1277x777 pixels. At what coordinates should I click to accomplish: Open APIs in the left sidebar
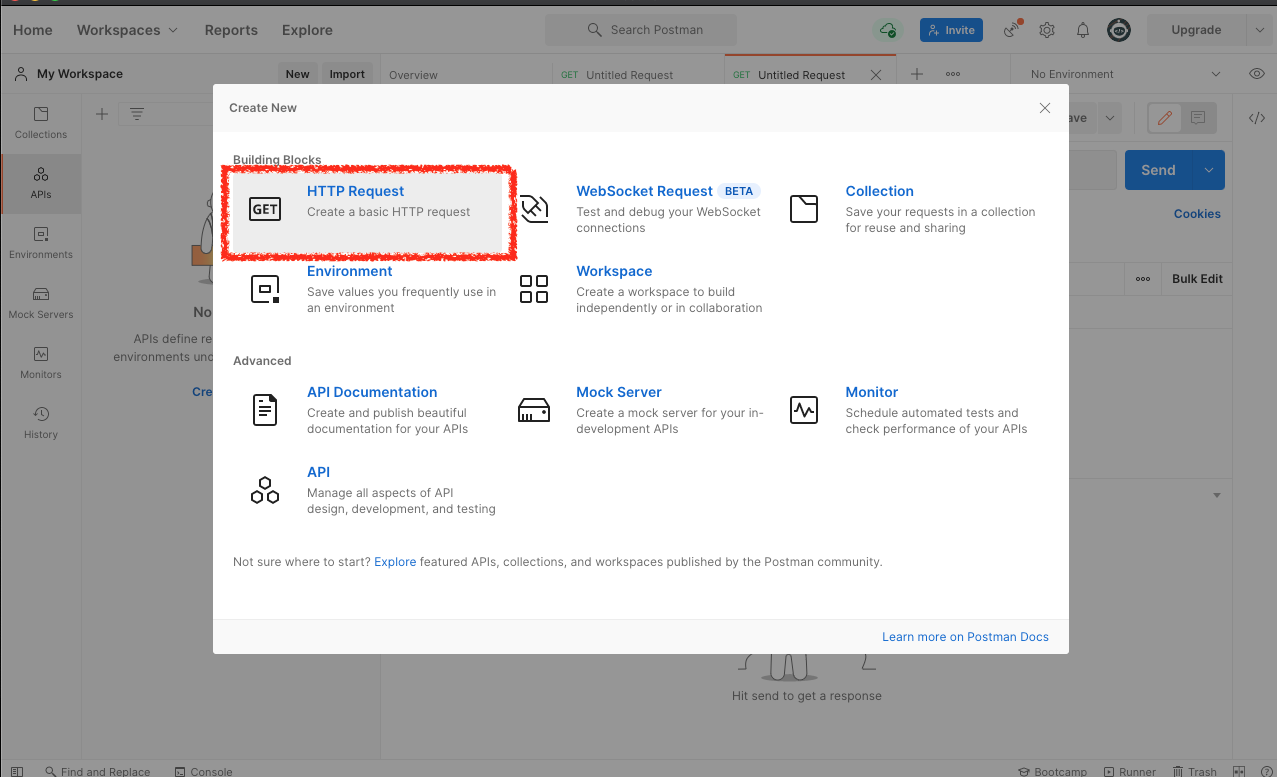(41, 183)
